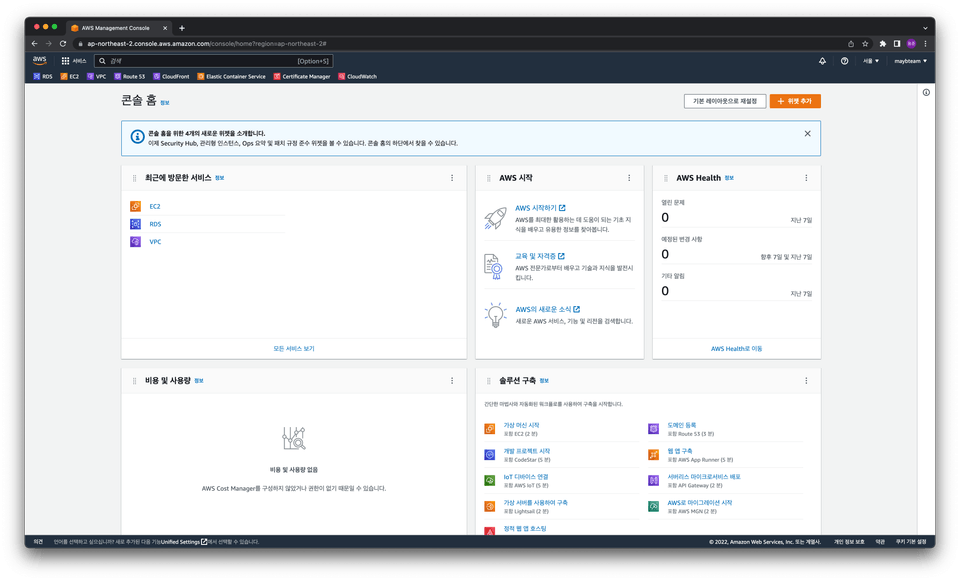Click the info circle icon in the right panel edge
The width and height of the screenshot is (960, 581).
coord(926,92)
